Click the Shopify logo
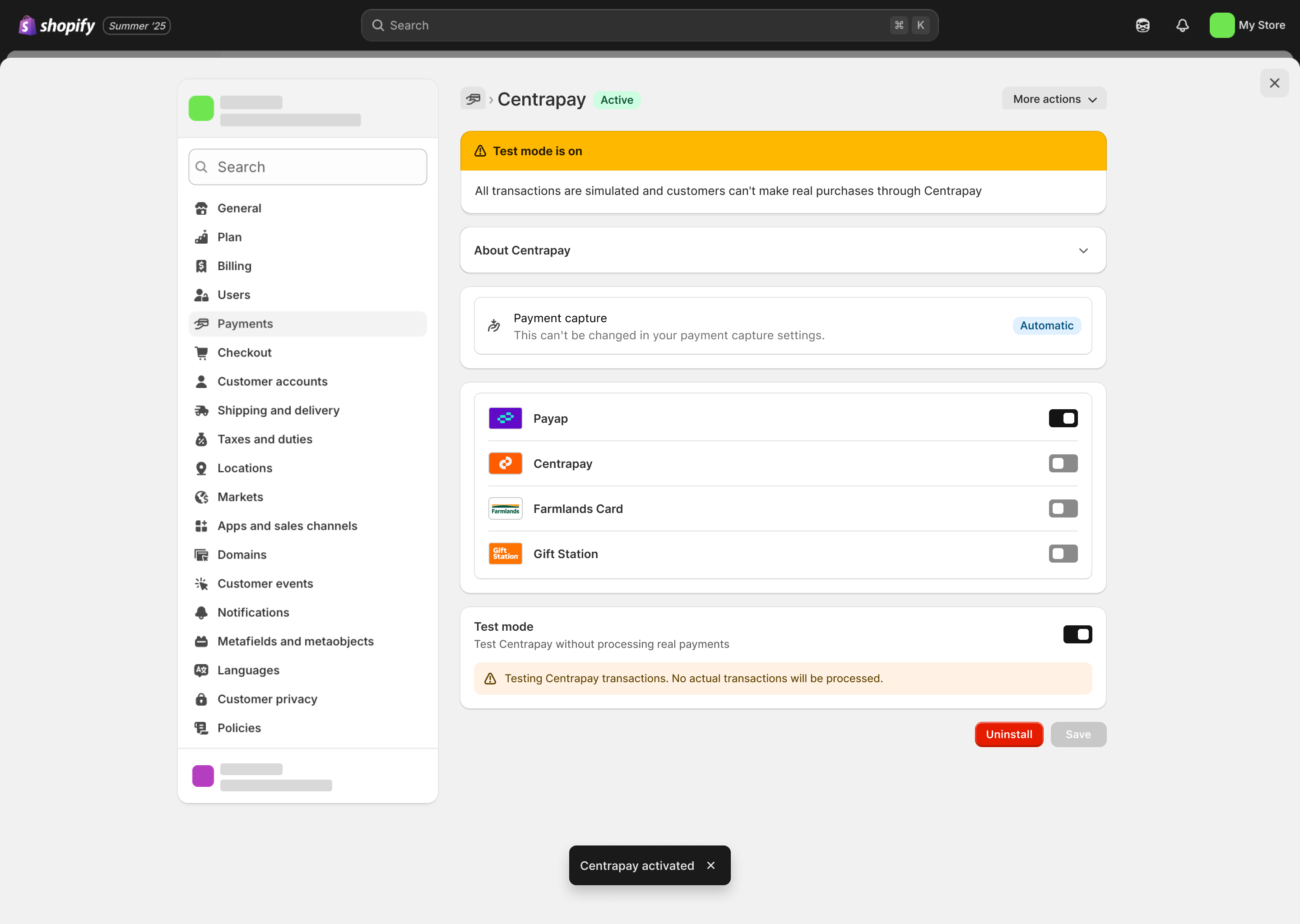 point(57,25)
